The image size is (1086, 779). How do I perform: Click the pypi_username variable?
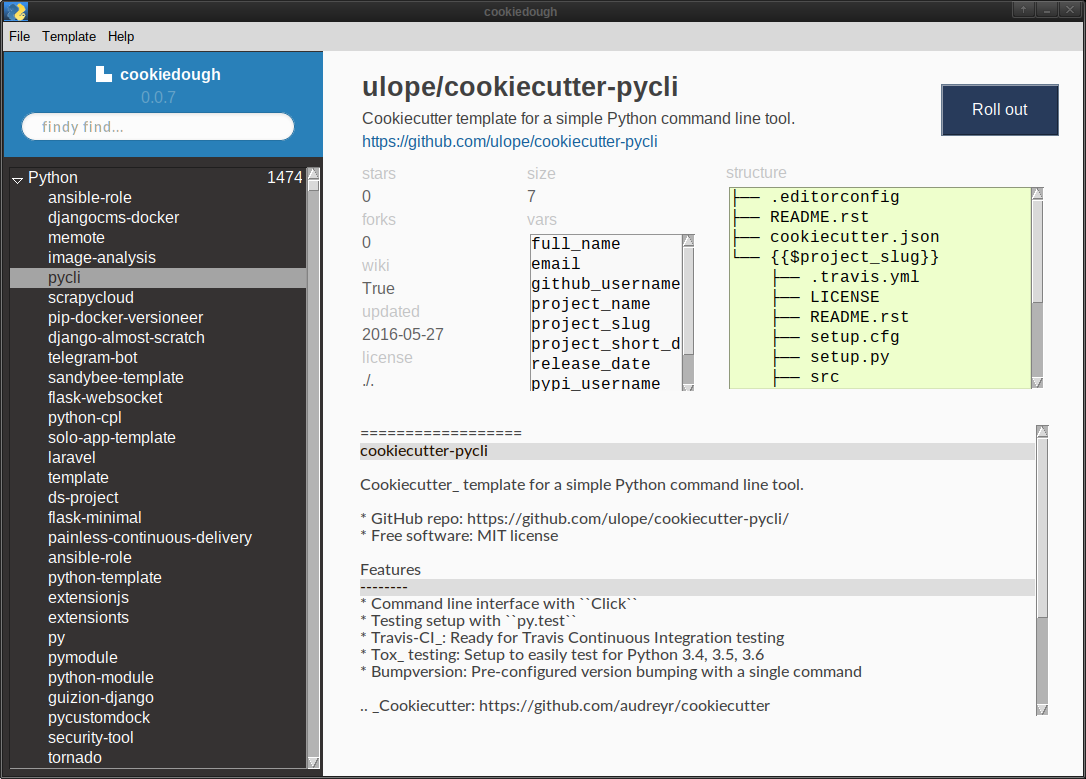(596, 384)
